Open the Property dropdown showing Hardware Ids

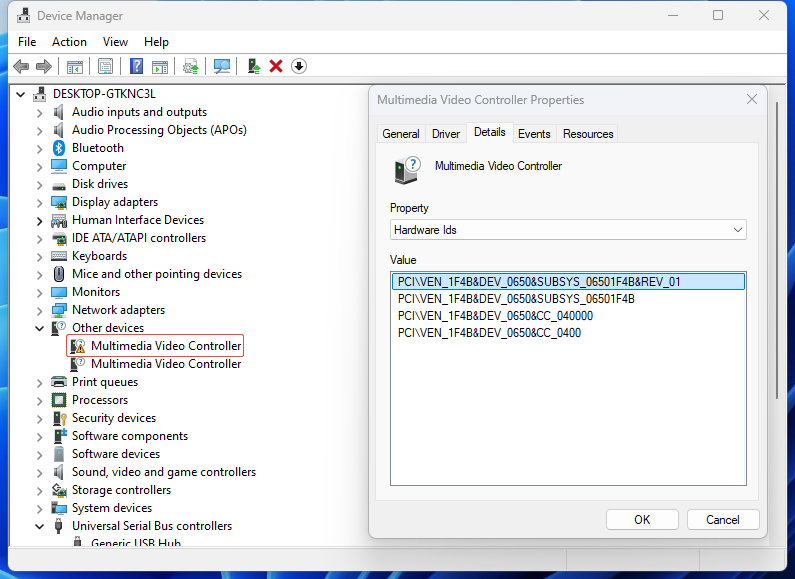click(x=567, y=230)
